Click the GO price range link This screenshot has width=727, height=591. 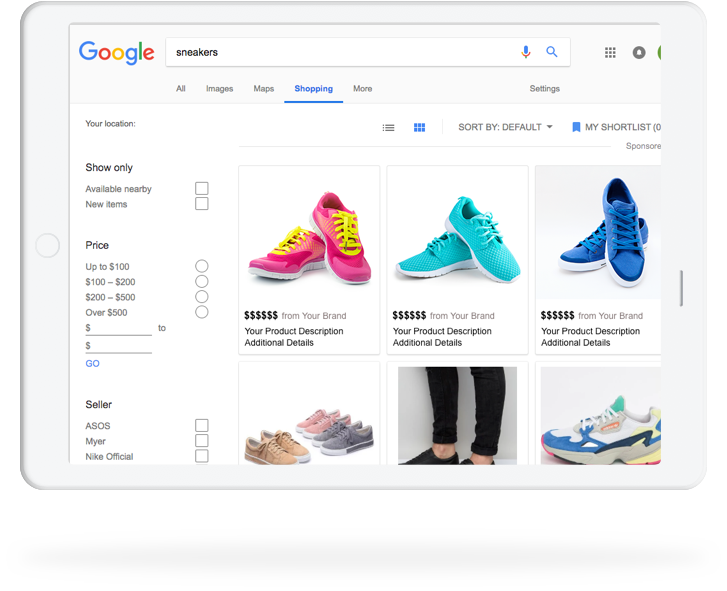pyautogui.click(x=92, y=364)
